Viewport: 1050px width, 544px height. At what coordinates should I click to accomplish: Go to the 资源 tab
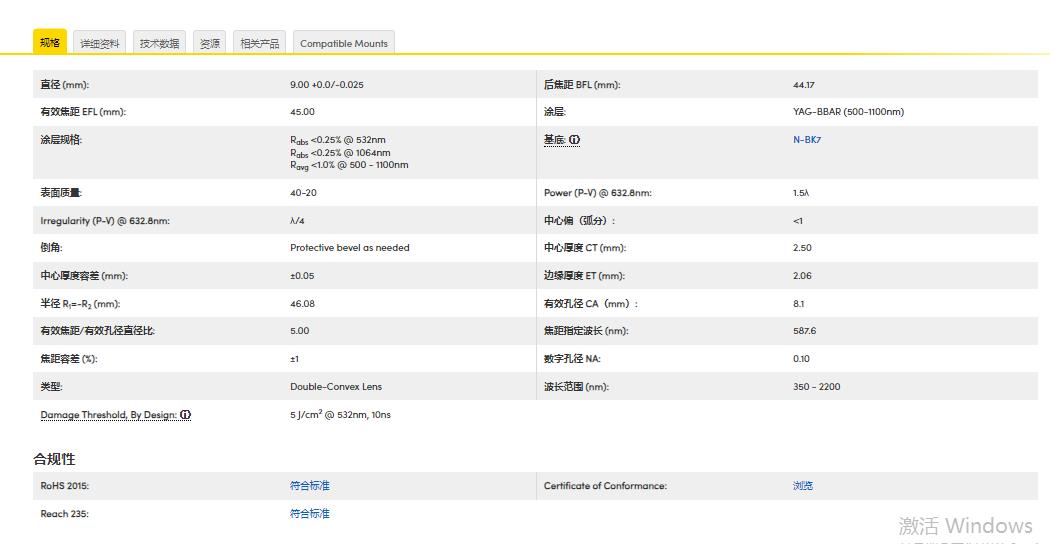[210, 43]
